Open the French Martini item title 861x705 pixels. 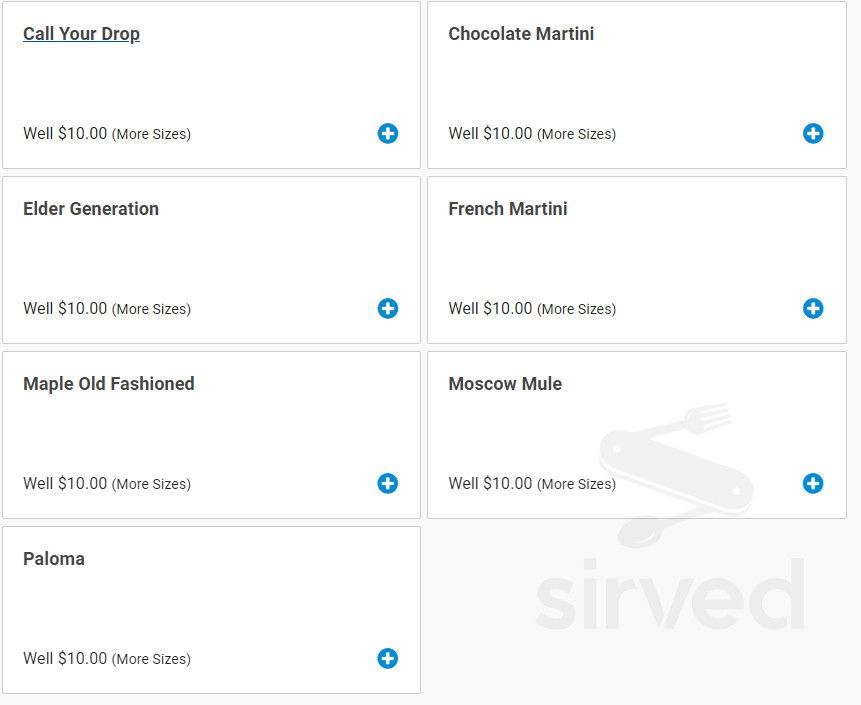point(508,209)
